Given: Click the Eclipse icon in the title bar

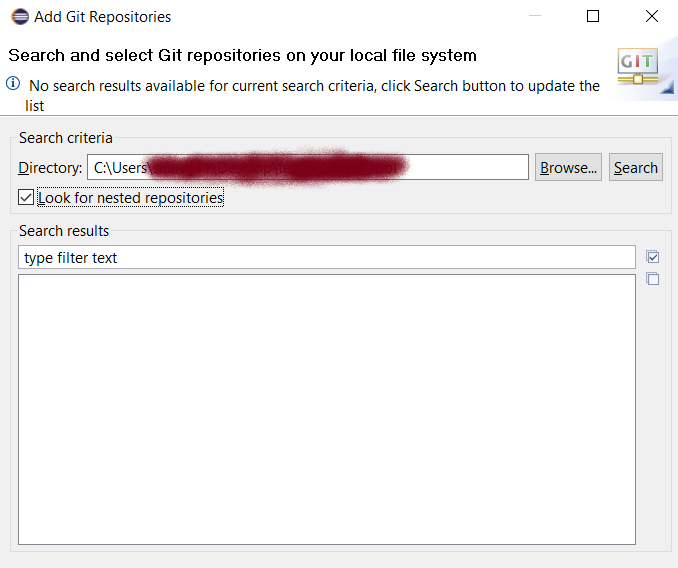Looking at the screenshot, I should pos(19,17).
